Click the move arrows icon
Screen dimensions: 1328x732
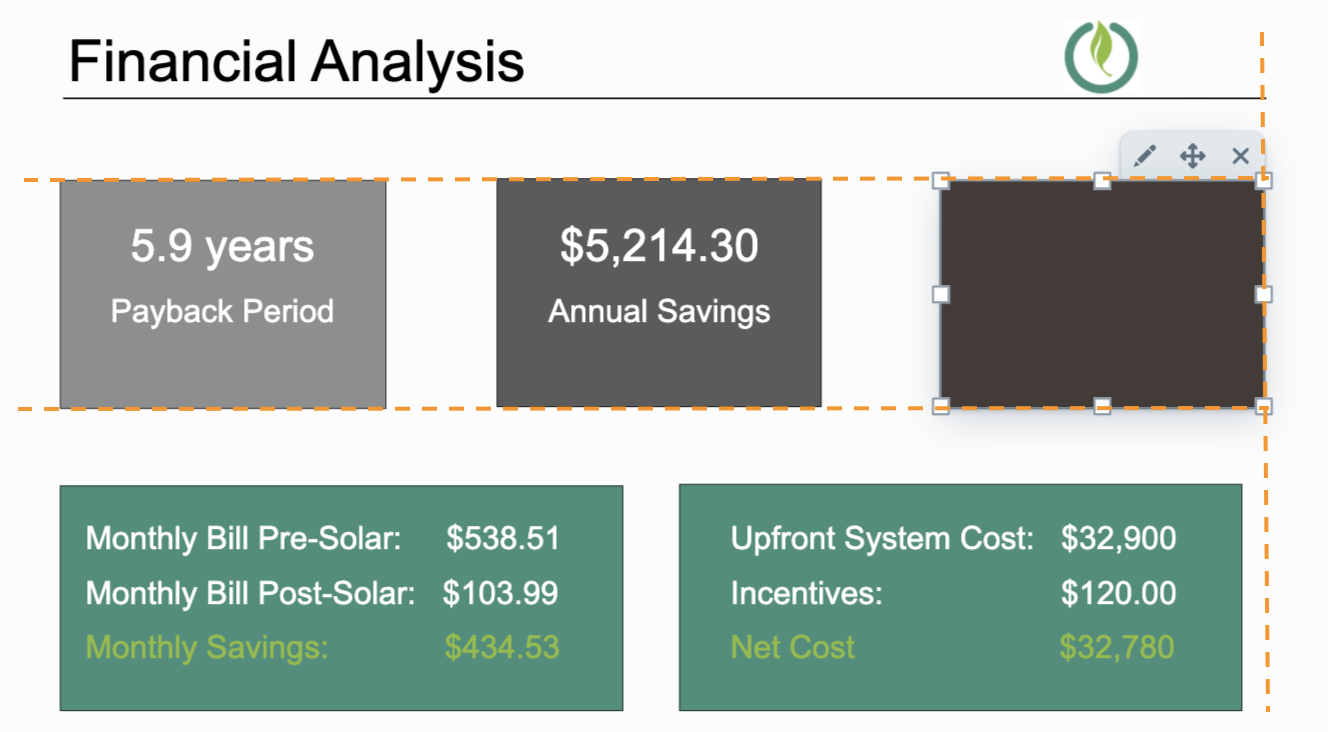coord(1192,156)
